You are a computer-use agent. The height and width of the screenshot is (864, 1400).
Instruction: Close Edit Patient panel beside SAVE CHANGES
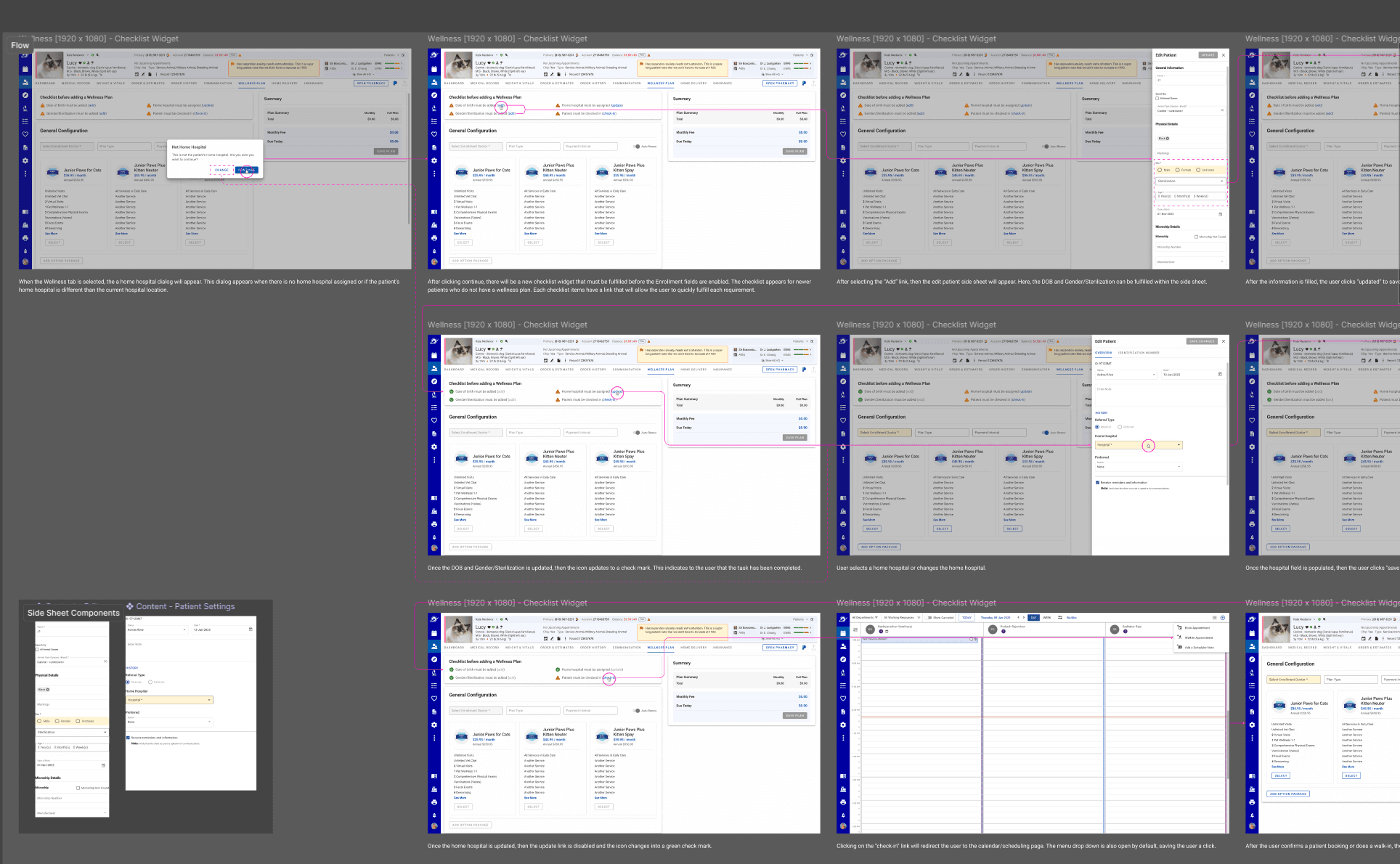(1224, 341)
